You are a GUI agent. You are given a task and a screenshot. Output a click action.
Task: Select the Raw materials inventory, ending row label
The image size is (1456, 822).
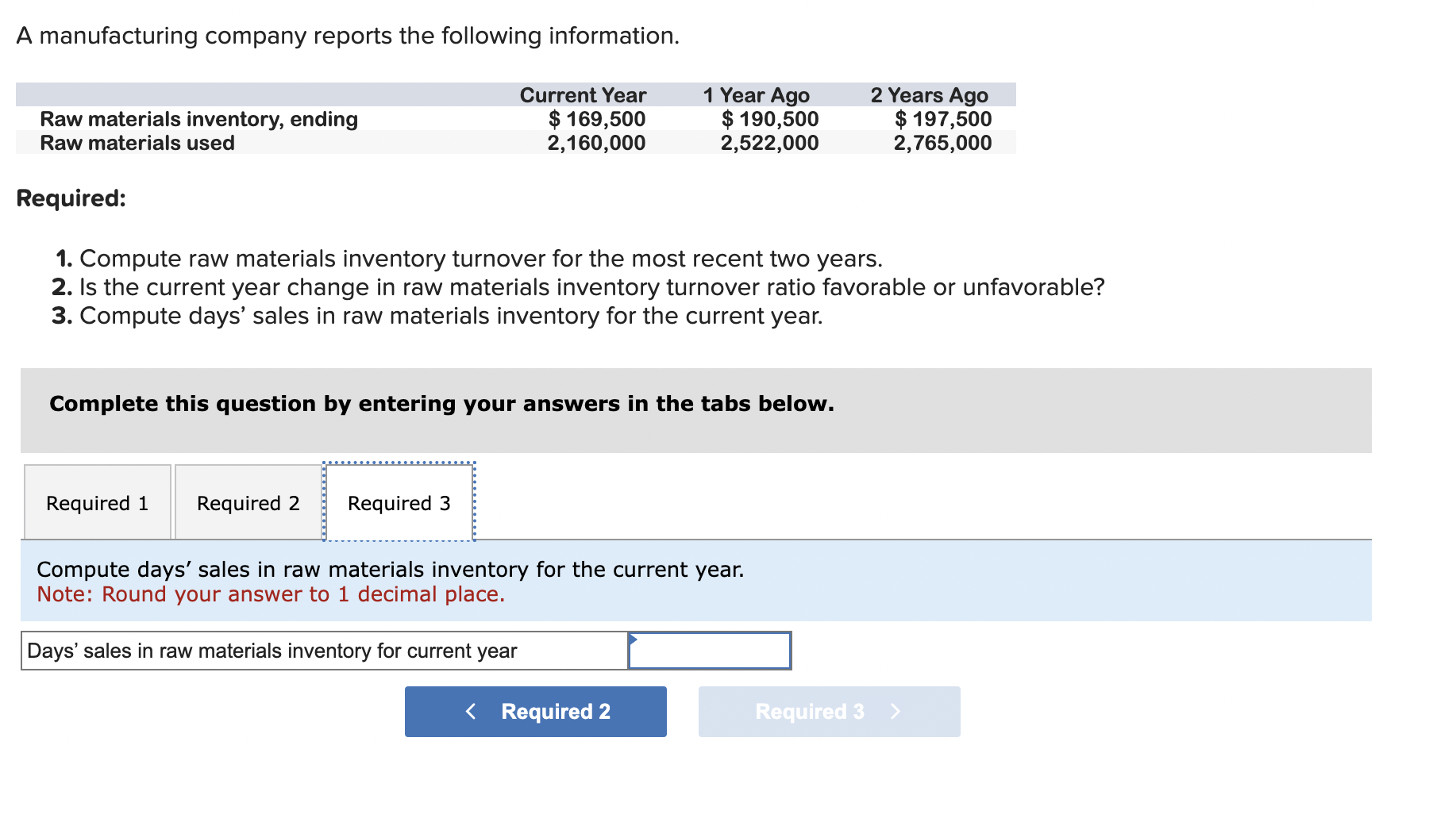[x=198, y=119]
